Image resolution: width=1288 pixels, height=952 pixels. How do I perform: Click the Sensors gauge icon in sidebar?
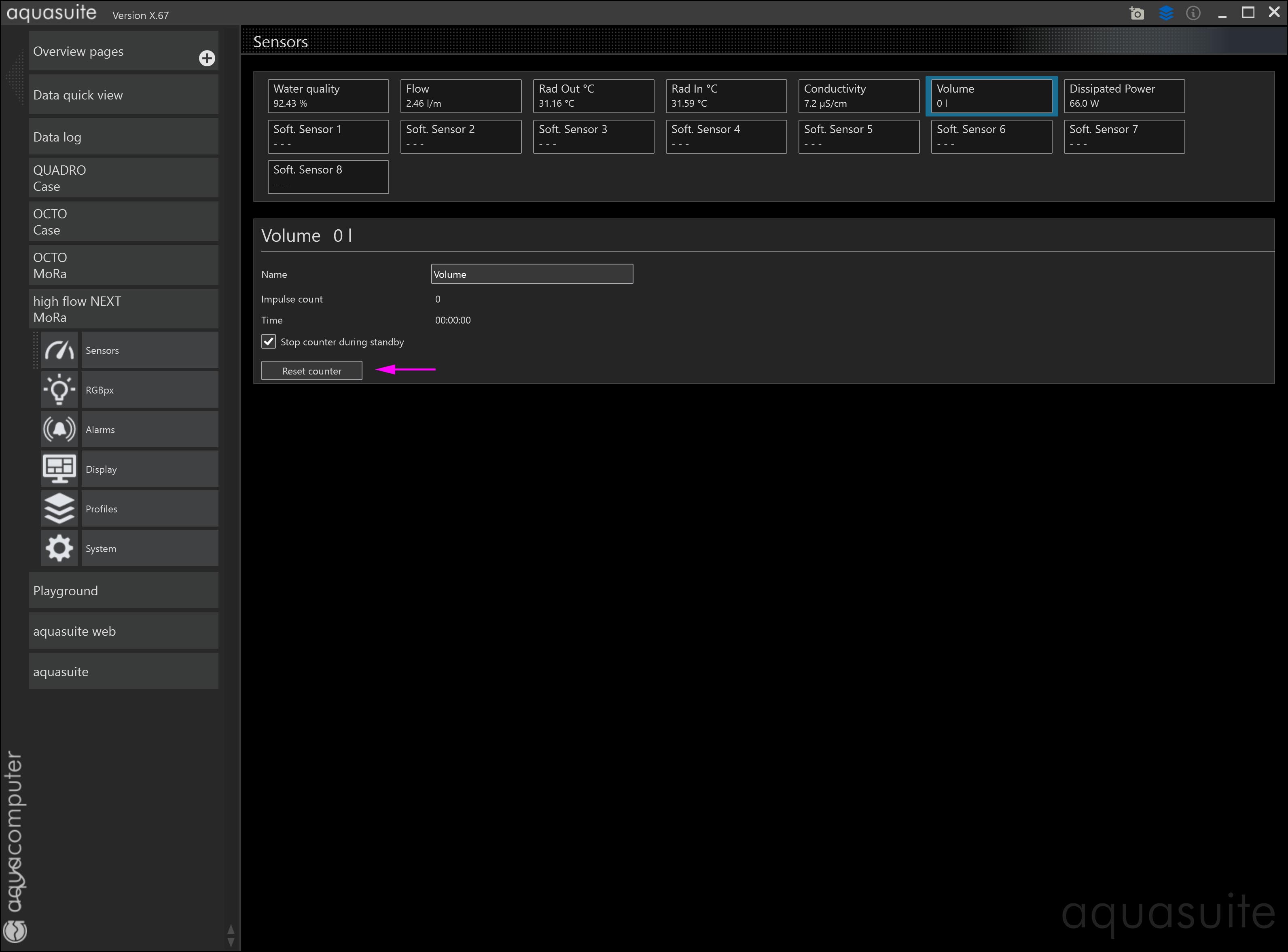[59, 350]
